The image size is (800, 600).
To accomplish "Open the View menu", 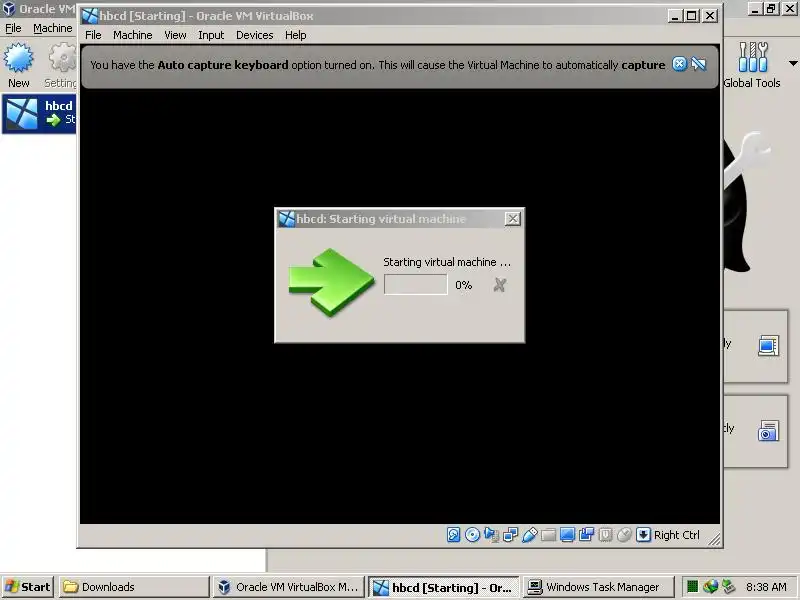I will 175,35.
